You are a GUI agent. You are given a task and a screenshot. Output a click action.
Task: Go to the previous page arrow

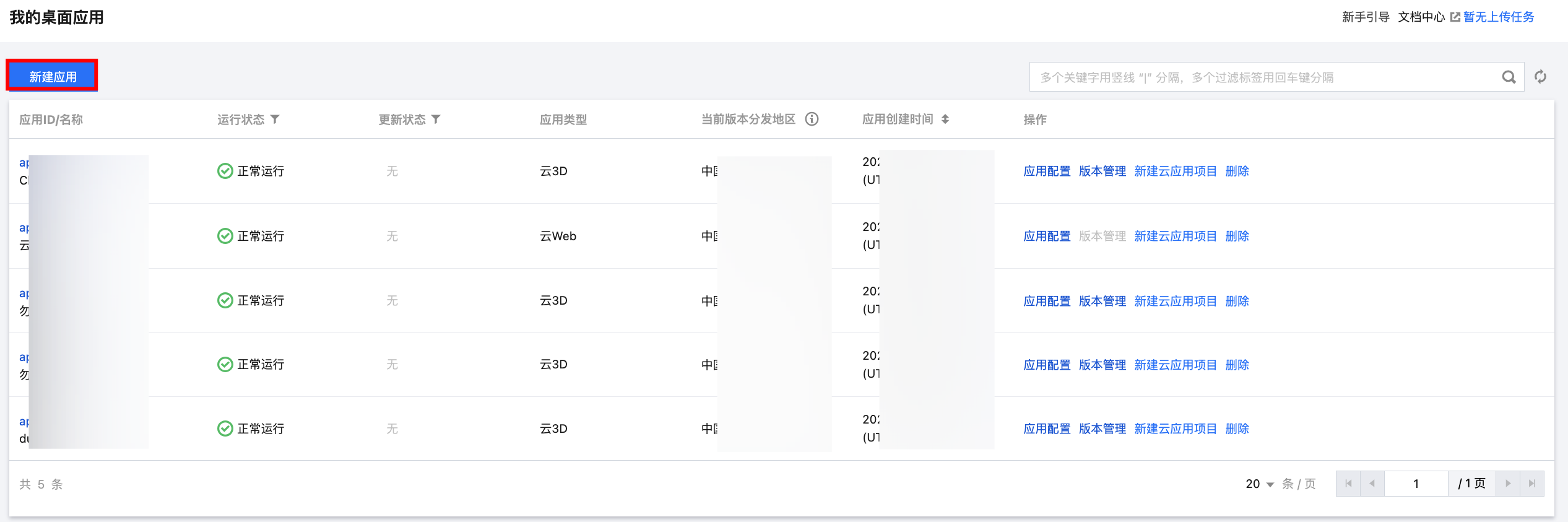click(1372, 484)
